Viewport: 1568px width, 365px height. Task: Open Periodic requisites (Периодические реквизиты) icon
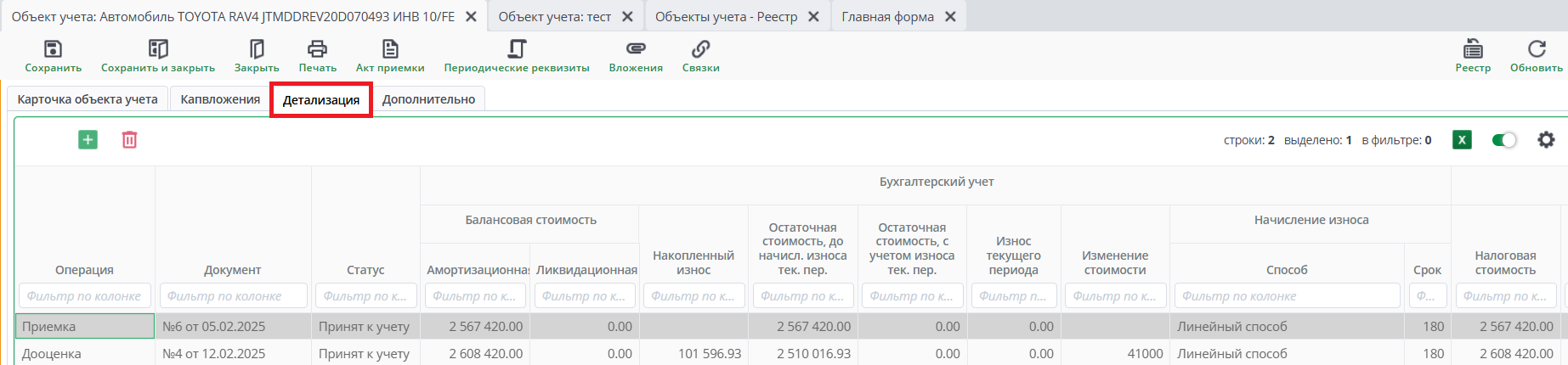tap(517, 49)
